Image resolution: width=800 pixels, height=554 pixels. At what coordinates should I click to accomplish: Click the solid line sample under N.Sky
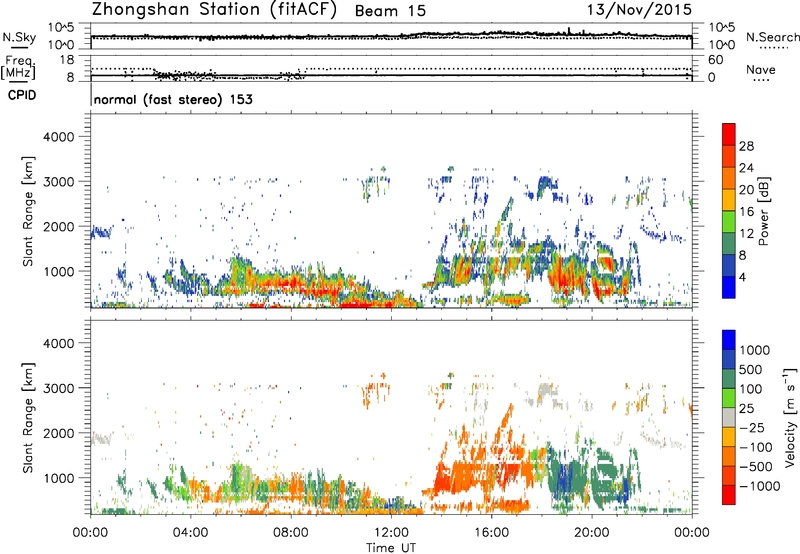point(19,47)
